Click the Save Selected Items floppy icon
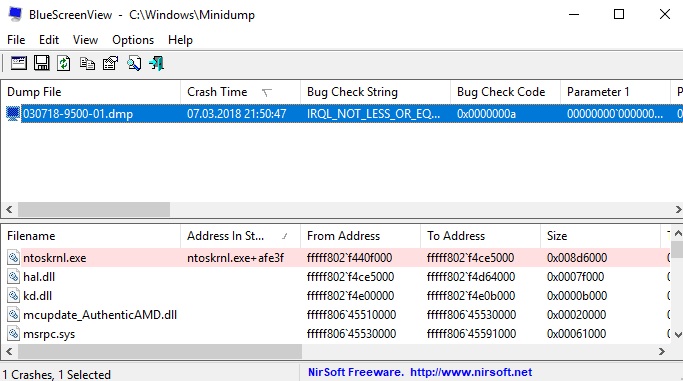Viewport: 683px width, 381px height. [x=42, y=63]
